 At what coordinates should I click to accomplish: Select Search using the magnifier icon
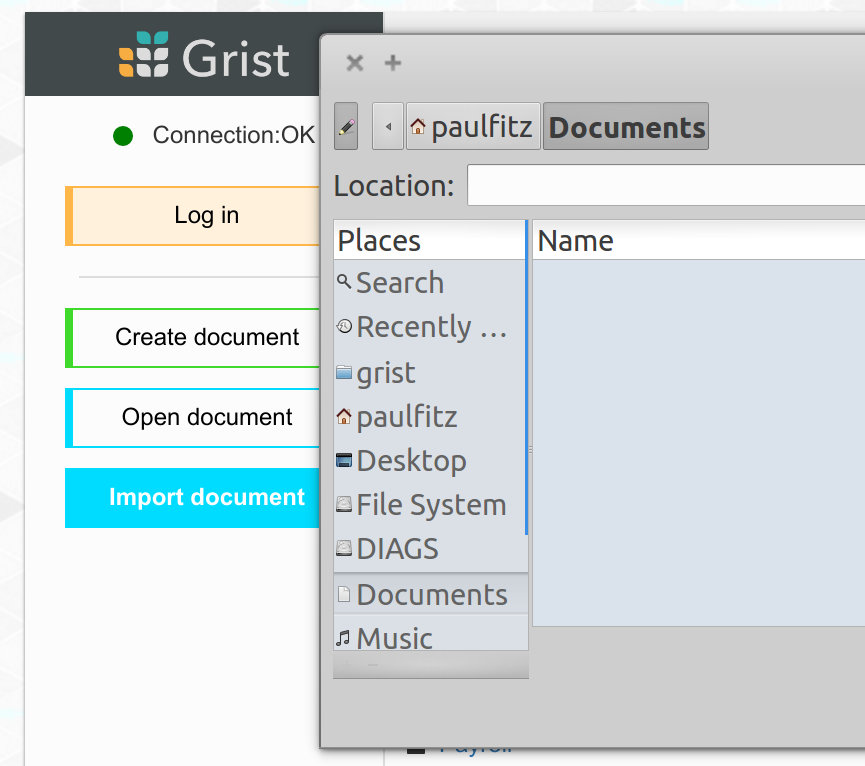pyautogui.click(x=345, y=283)
